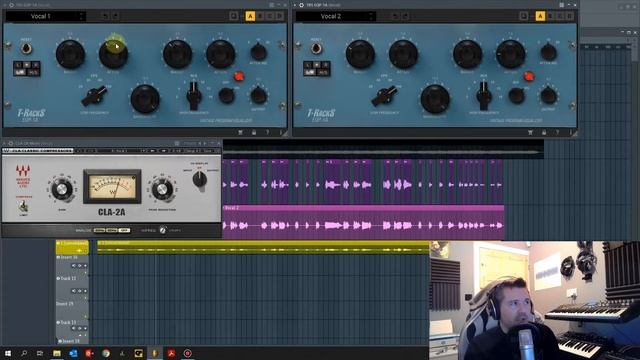Select middle Analog Hz option on CLA-2A
640x360 pixels.
coord(112,231)
